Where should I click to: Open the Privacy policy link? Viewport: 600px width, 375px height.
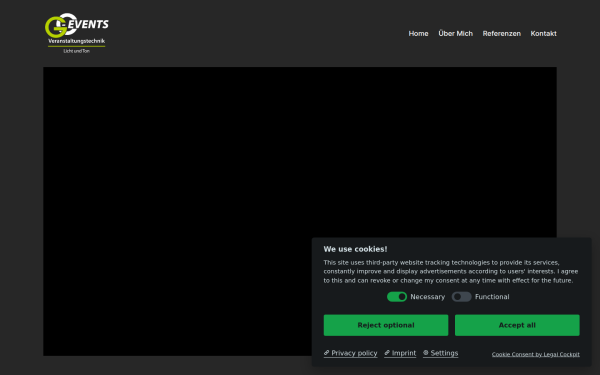pos(351,353)
